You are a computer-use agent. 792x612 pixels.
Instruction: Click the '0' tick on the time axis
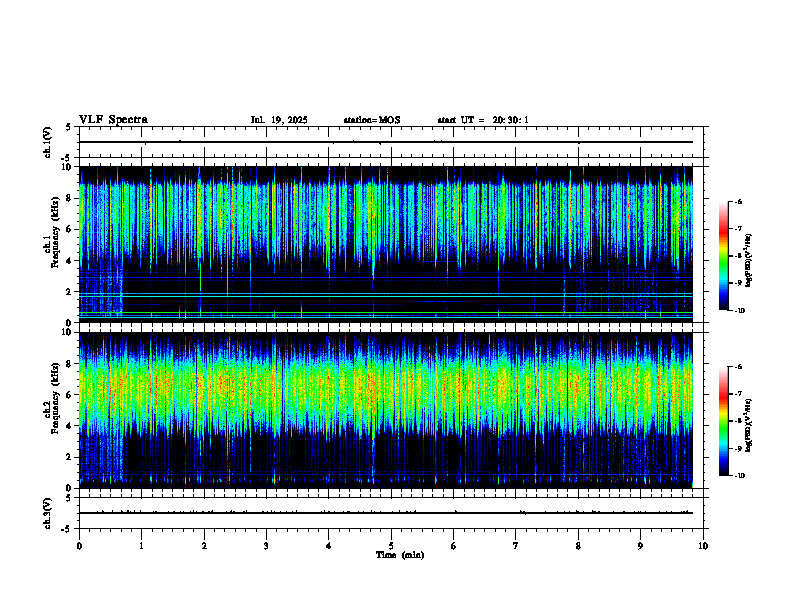[79, 546]
